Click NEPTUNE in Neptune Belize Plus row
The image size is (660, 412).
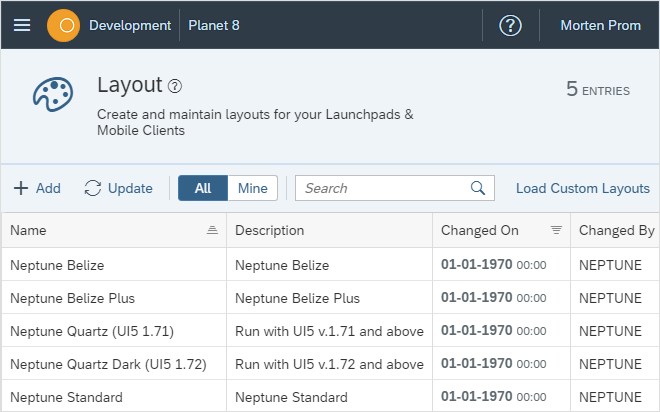610,298
